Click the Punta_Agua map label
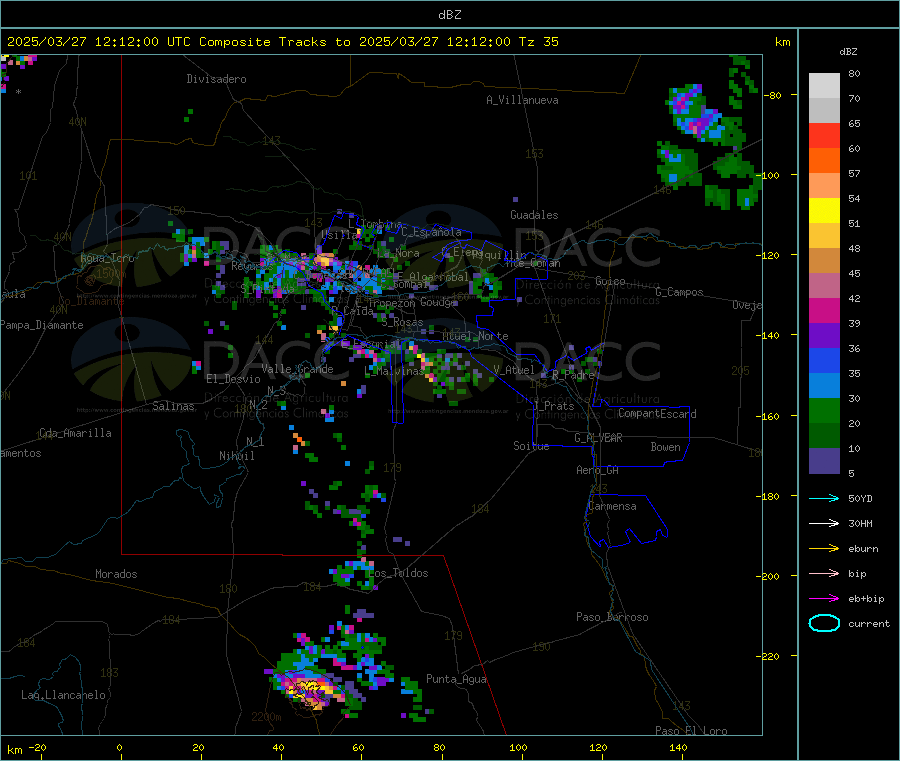Image resolution: width=900 pixels, height=761 pixels. (456, 679)
